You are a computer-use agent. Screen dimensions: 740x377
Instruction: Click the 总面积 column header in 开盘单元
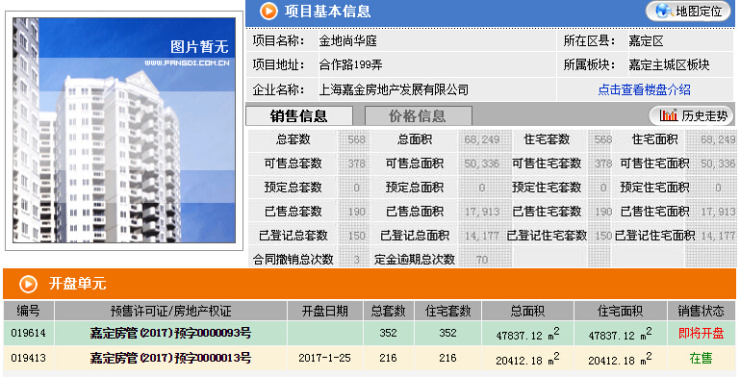point(528,311)
